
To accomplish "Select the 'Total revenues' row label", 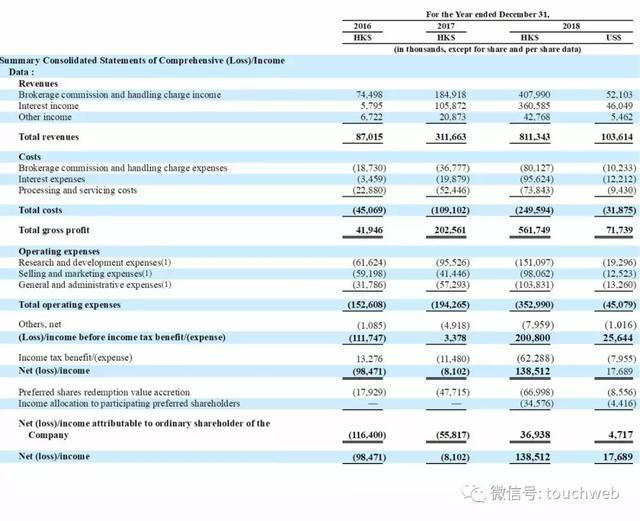I will point(49,137).
